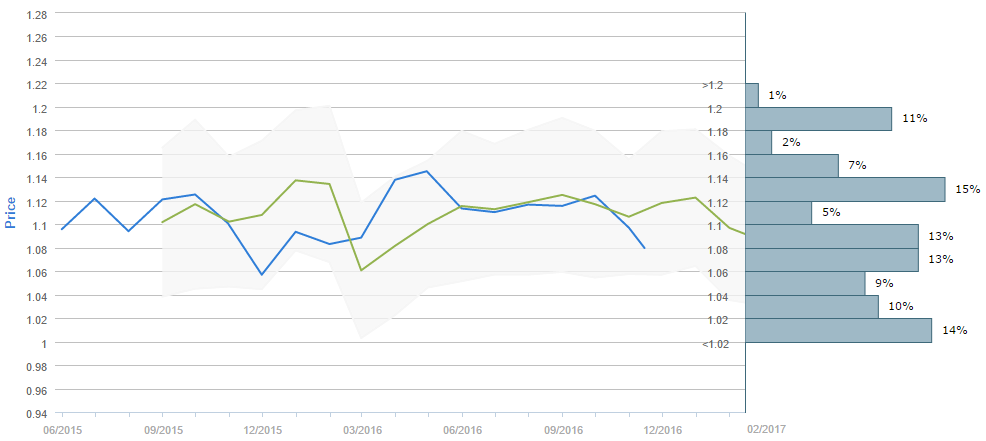Select the 11% histogram bar
Viewport: 986px width, 441px height.
pyautogui.click(x=818, y=119)
